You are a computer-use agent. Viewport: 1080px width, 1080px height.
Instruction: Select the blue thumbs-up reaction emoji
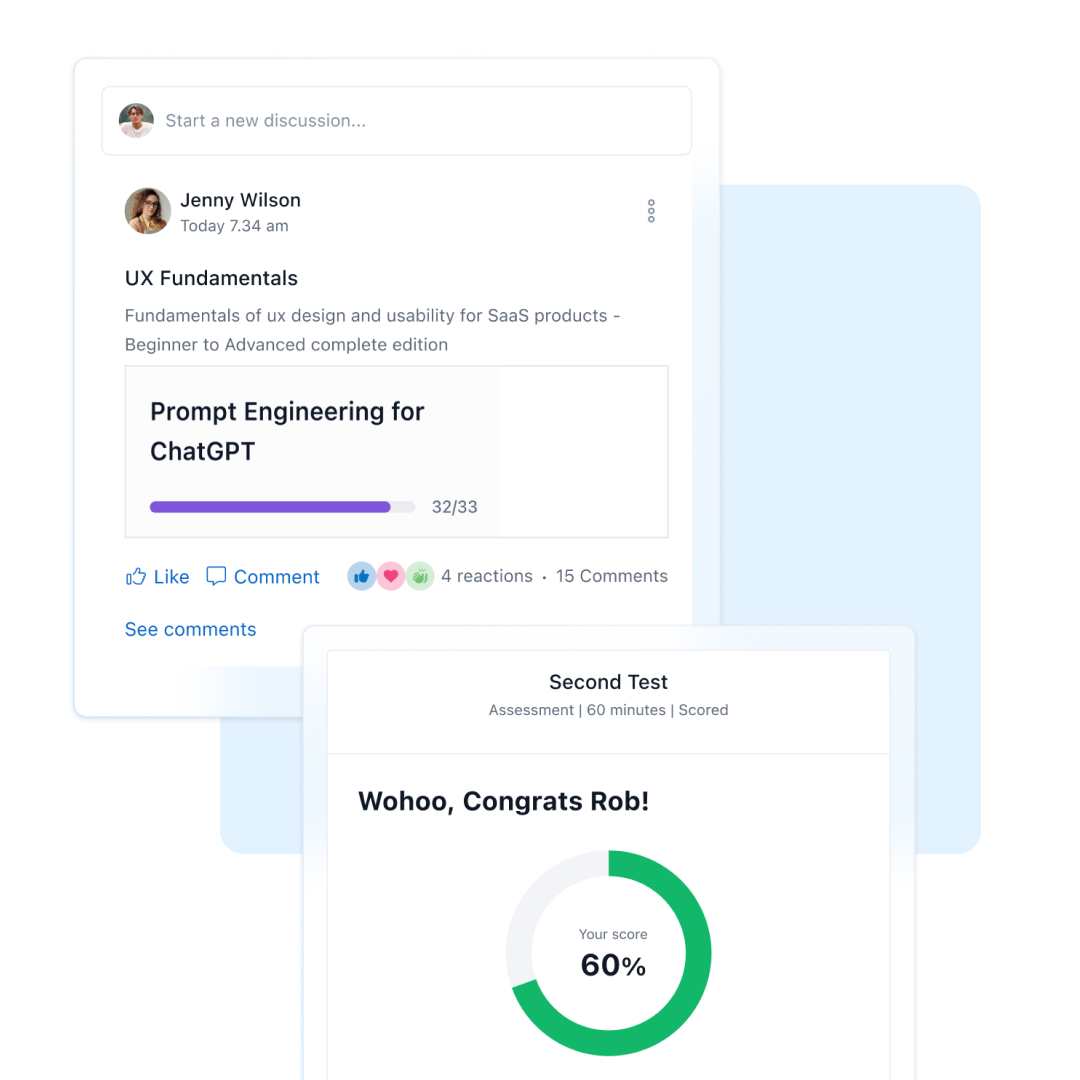(x=362, y=576)
